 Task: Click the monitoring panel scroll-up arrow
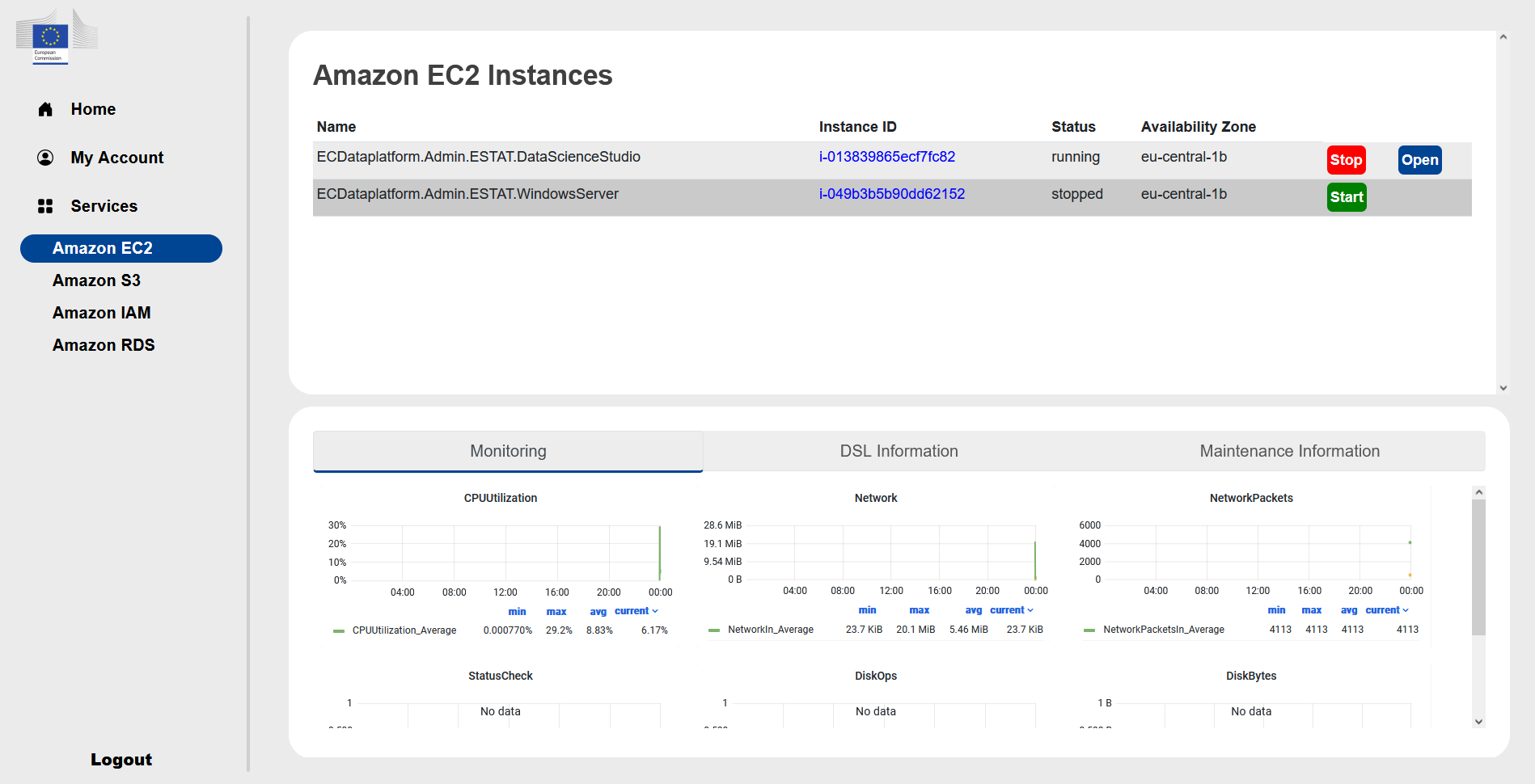pos(1478,492)
